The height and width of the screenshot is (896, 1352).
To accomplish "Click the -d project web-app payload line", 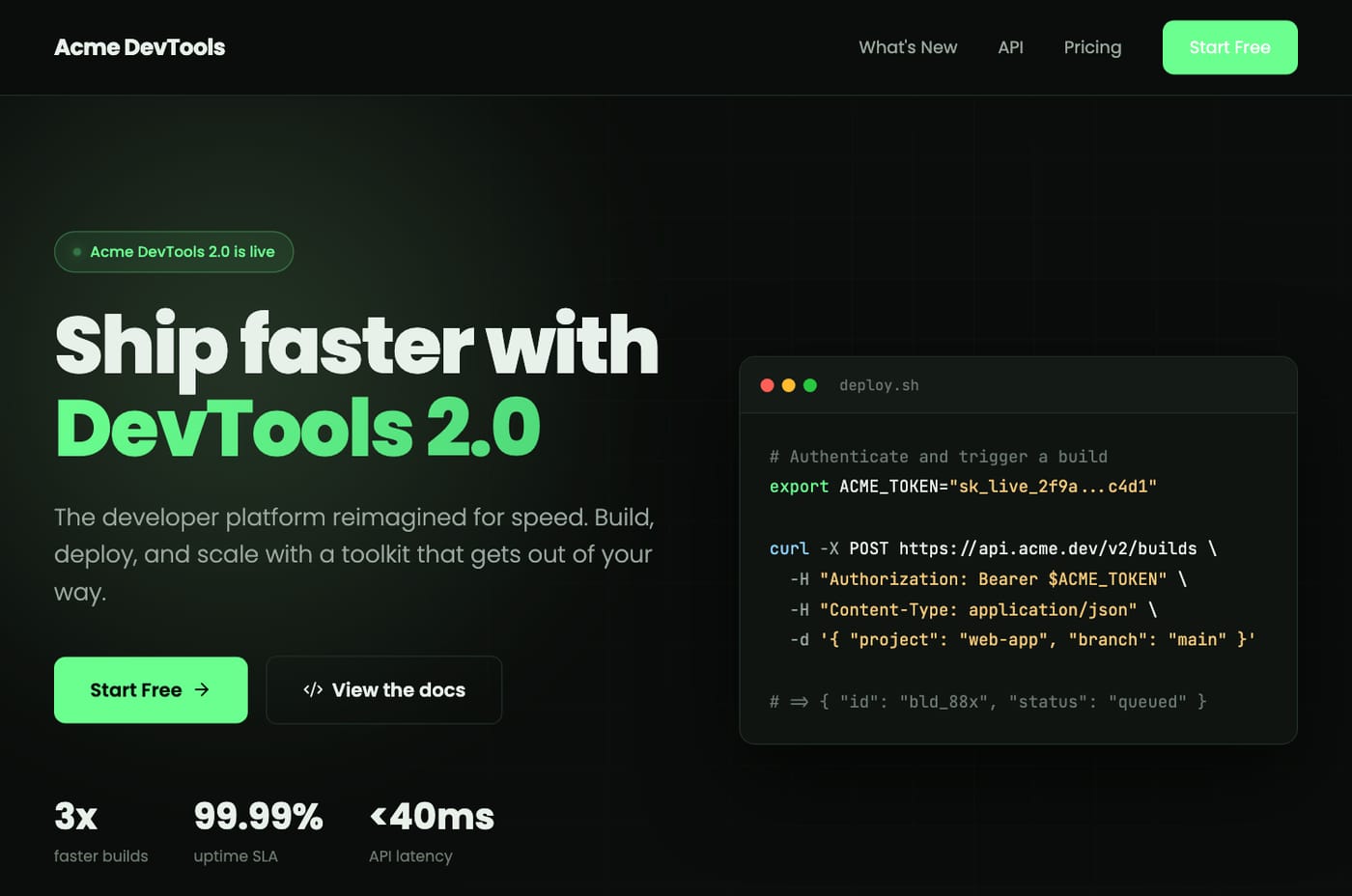I will 1023,639.
